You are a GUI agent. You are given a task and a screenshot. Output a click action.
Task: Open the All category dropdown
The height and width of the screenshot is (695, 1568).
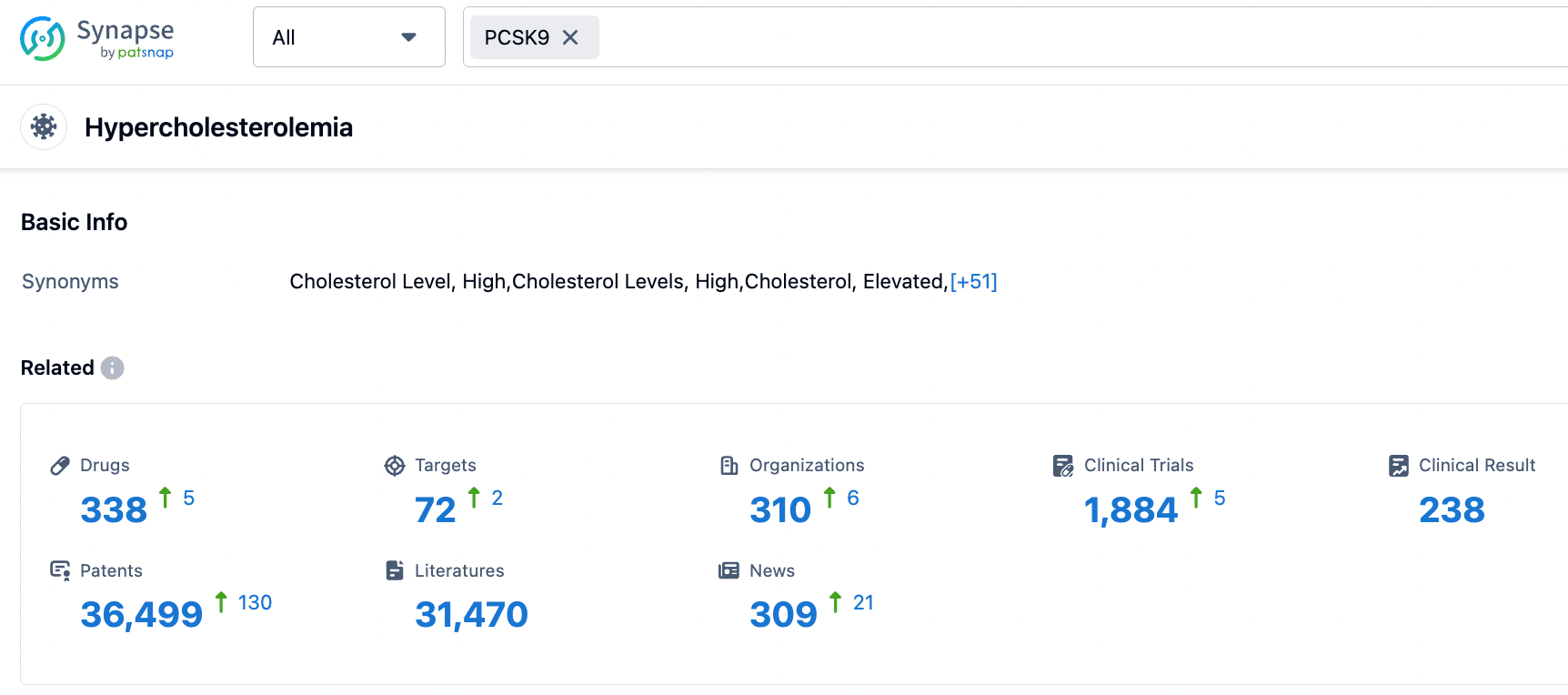(x=348, y=37)
